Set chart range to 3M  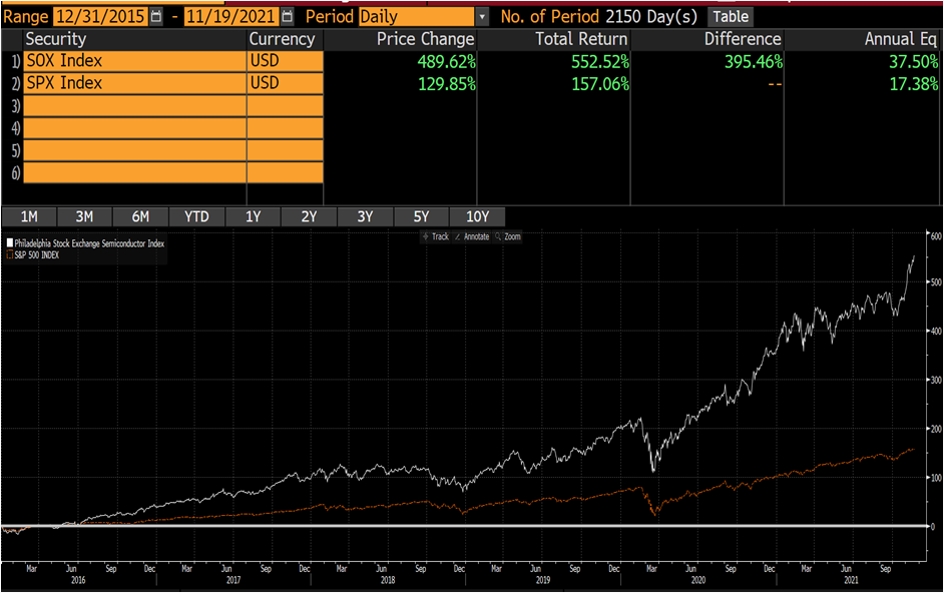(x=84, y=217)
